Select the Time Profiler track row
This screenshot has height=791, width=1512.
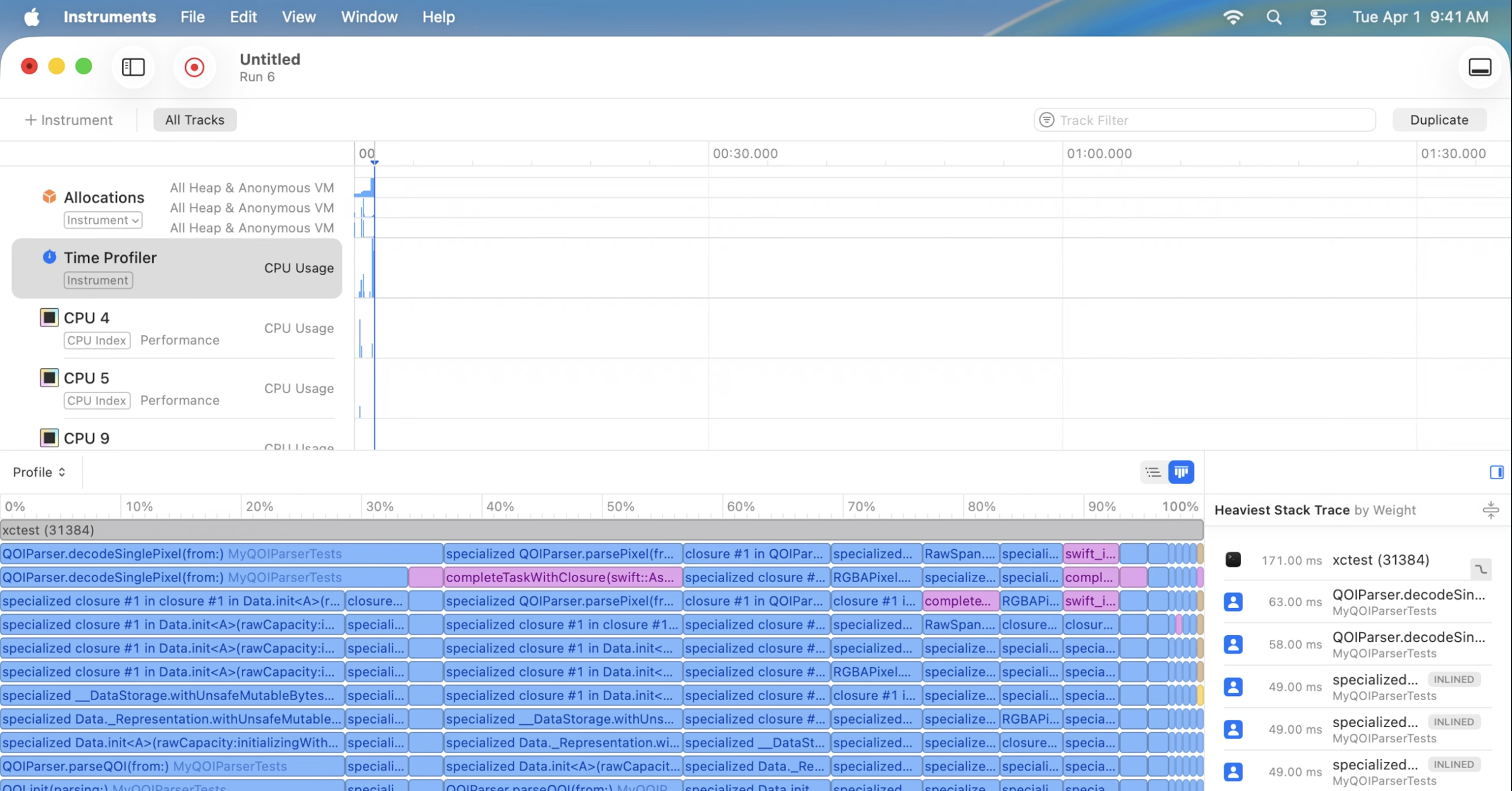pos(177,268)
